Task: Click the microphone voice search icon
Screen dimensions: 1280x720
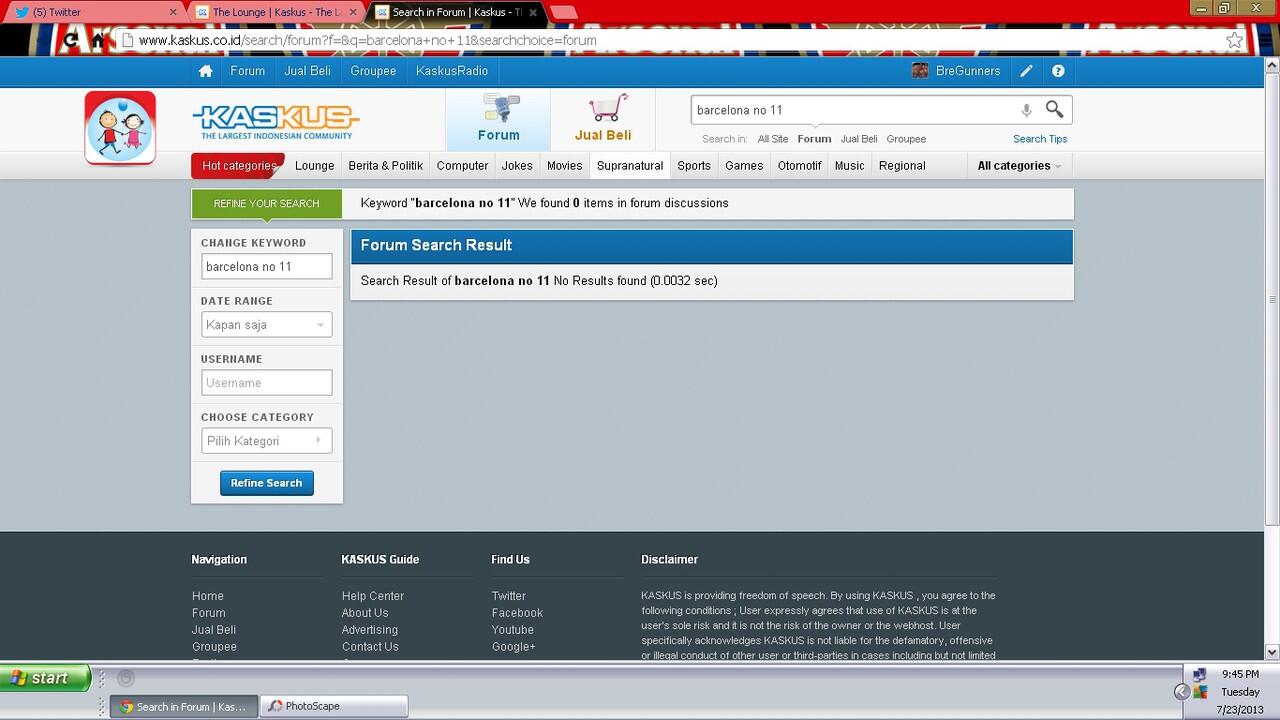Action: coord(1026,110)
